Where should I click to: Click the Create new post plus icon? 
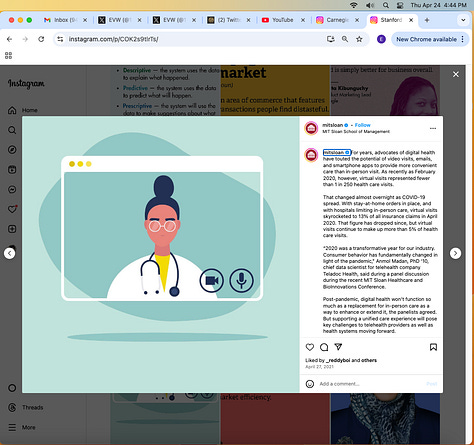point(12,229)
